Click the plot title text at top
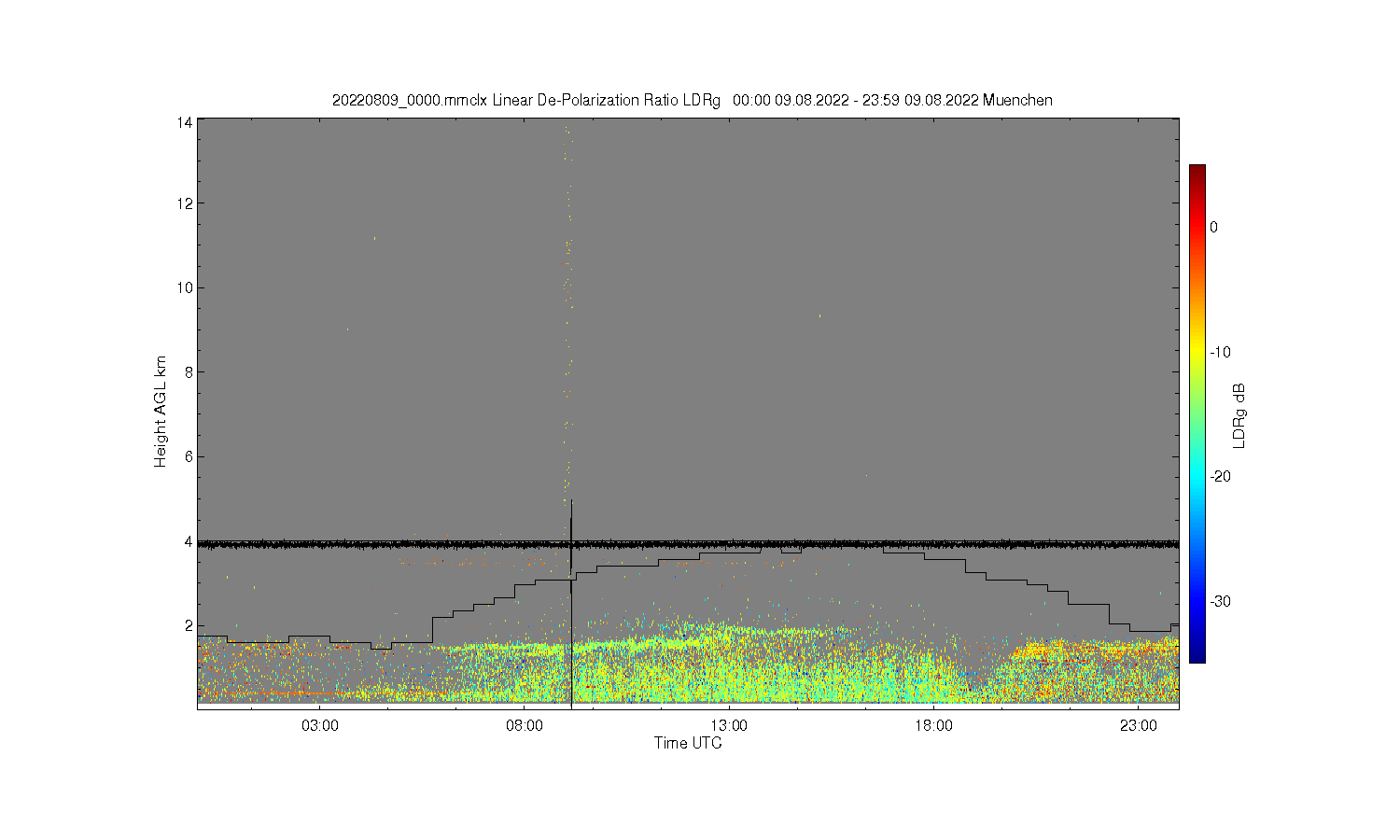Image resolution: width=1400 pixels, height=840 pixels. pos(692,100)
